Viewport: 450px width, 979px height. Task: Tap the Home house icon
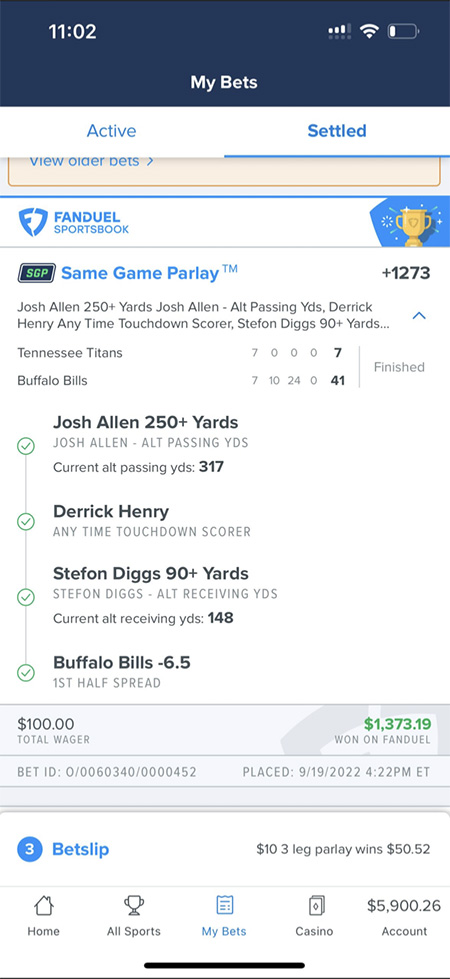tap(44, 905)
